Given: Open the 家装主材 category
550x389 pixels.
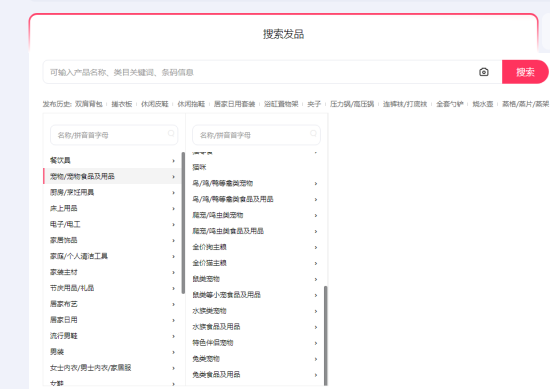Looking at the screenshot, I should tap(112, 272).
